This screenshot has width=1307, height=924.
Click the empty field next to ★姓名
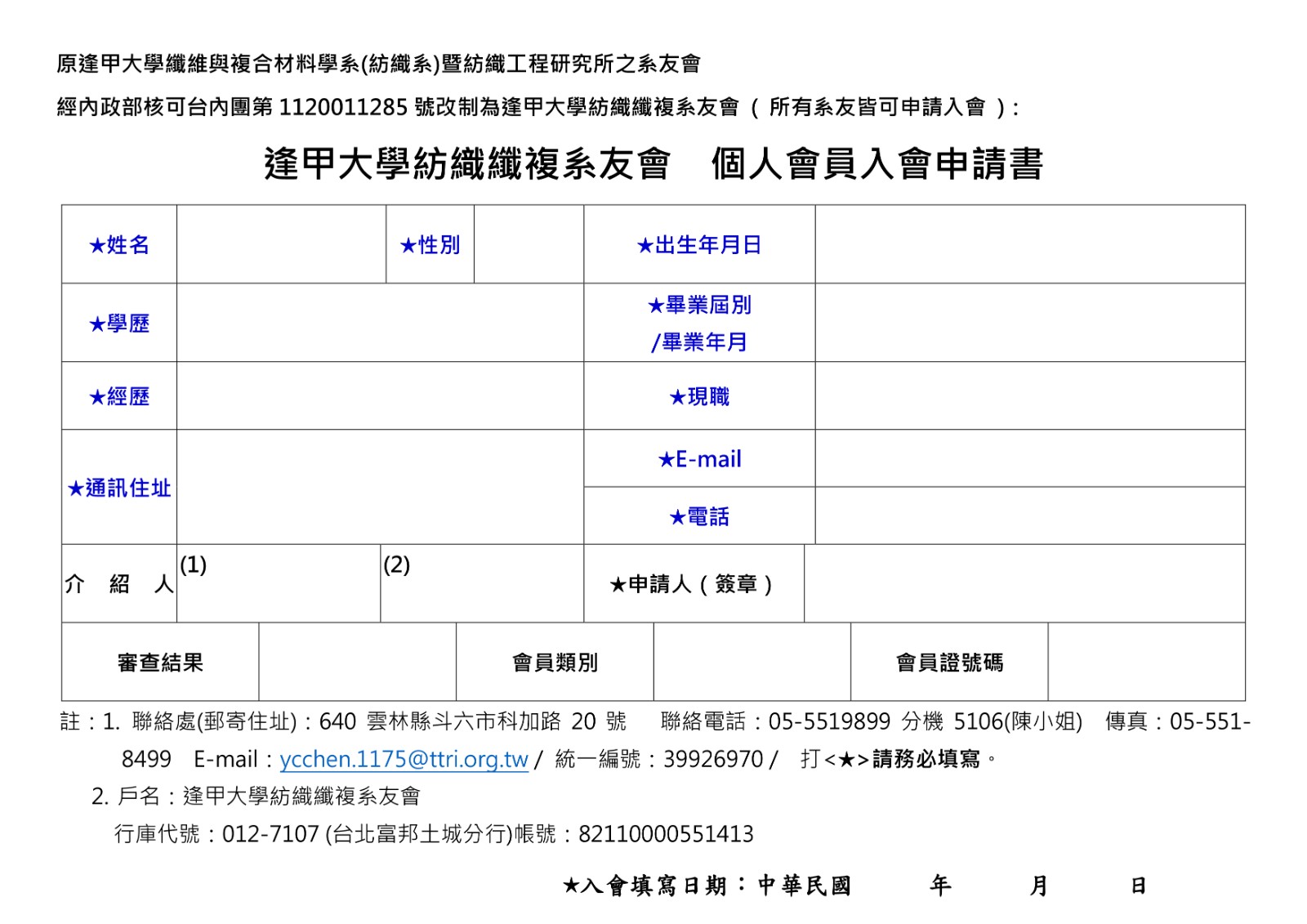(281, 244)
